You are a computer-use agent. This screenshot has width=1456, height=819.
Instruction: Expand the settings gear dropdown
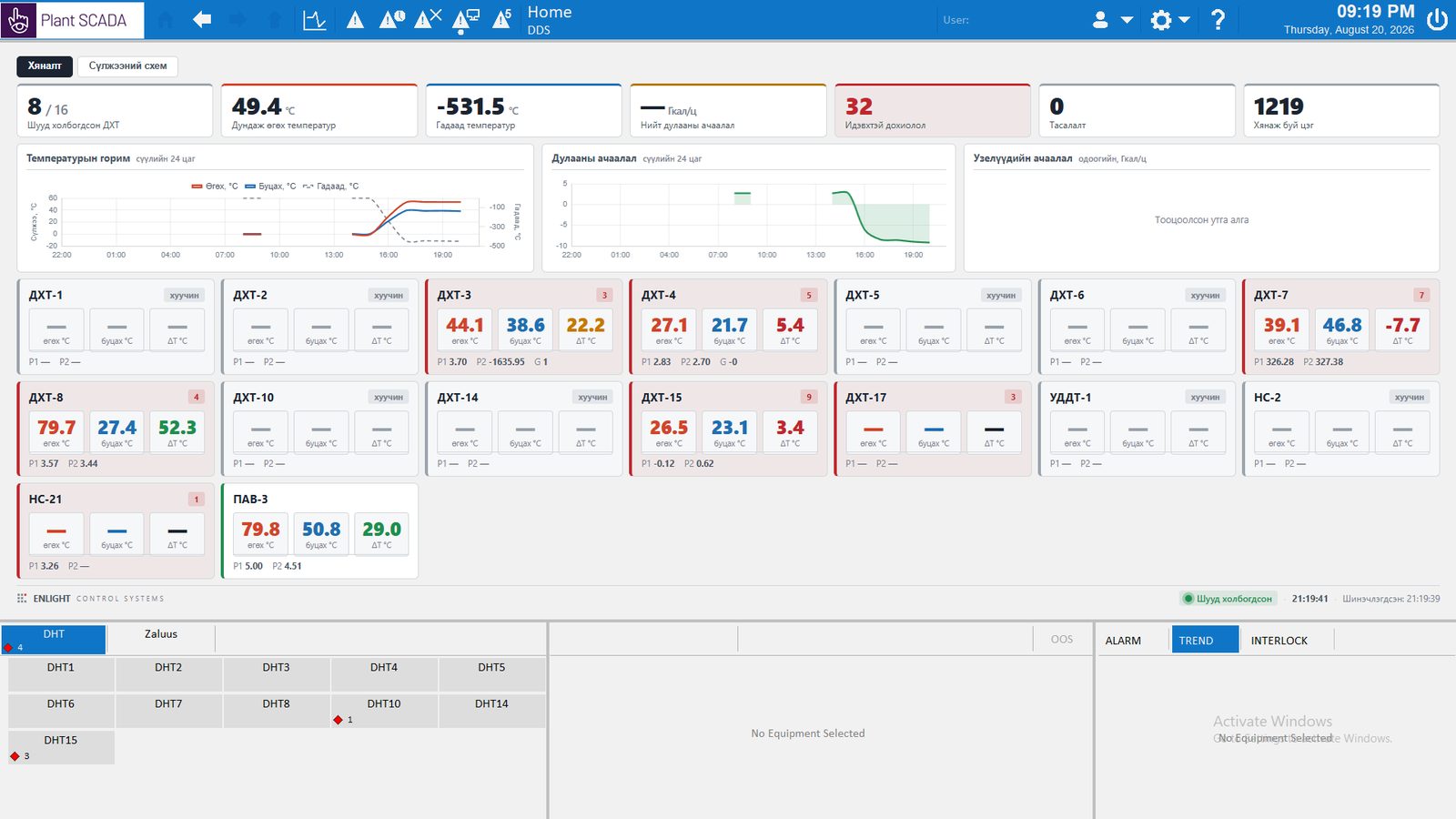pos(1170,19)
